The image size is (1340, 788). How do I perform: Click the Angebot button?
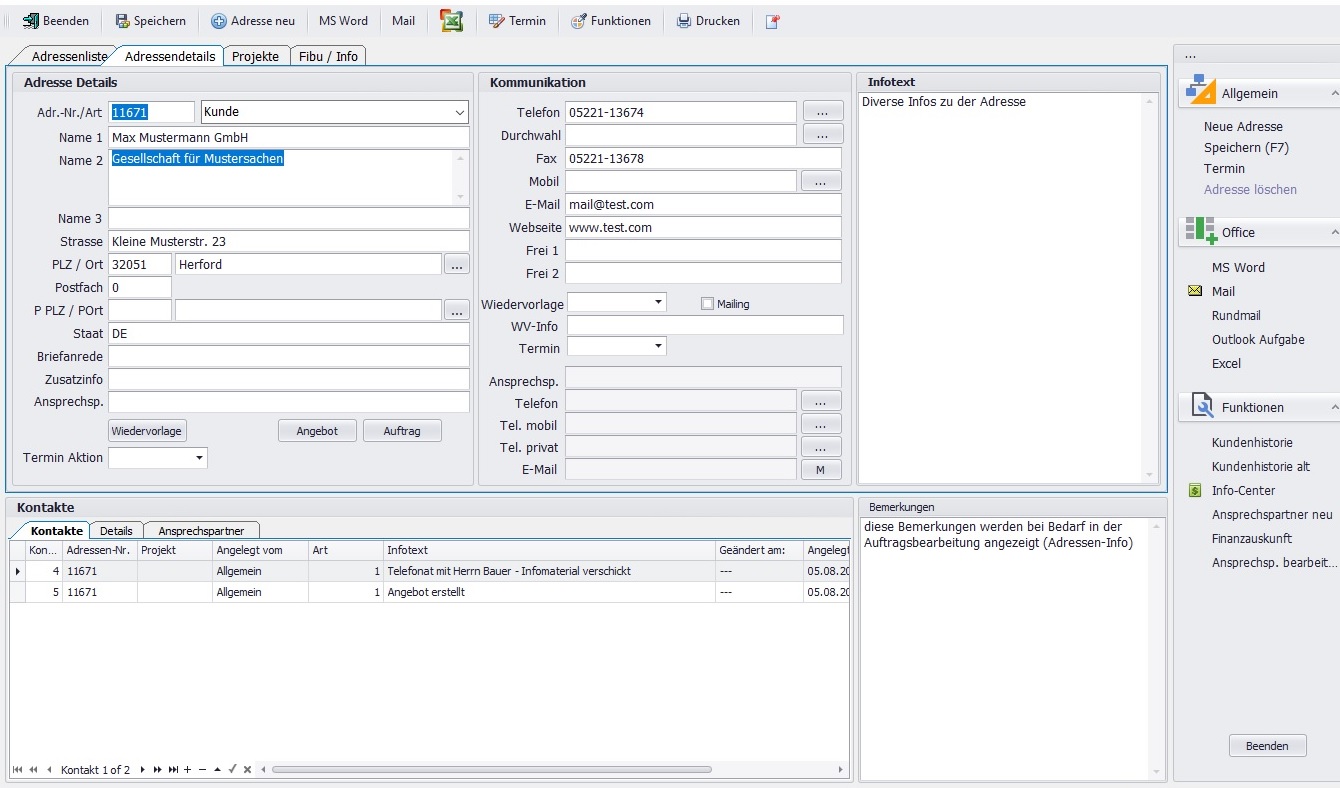[317, 431]
